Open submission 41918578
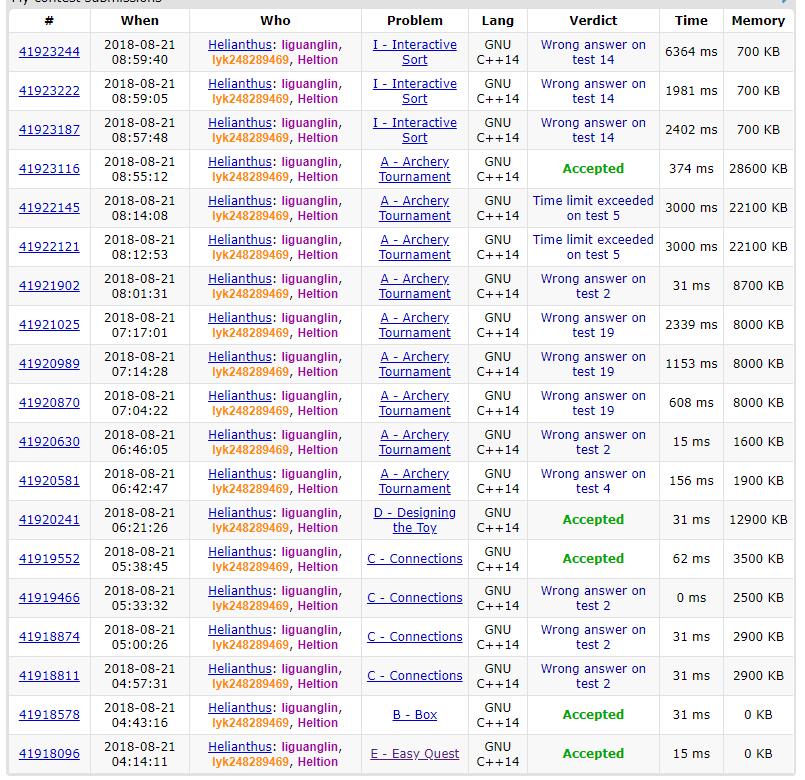 [x=49, y=715]
